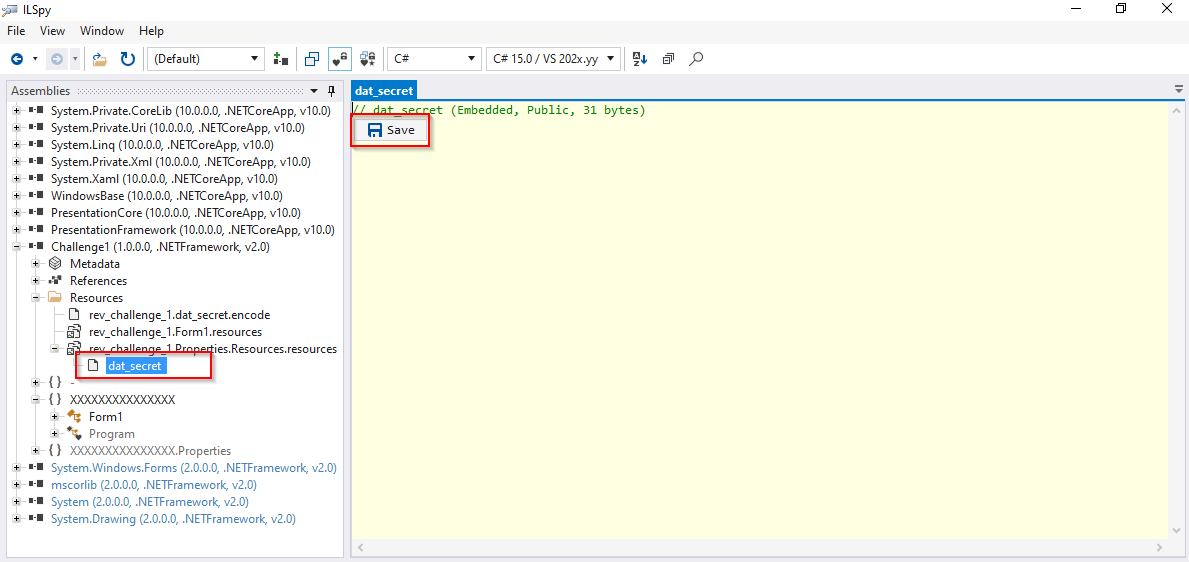Open the C# 15.0 / VS 202x.yy version dropdown

pos(554,58)
